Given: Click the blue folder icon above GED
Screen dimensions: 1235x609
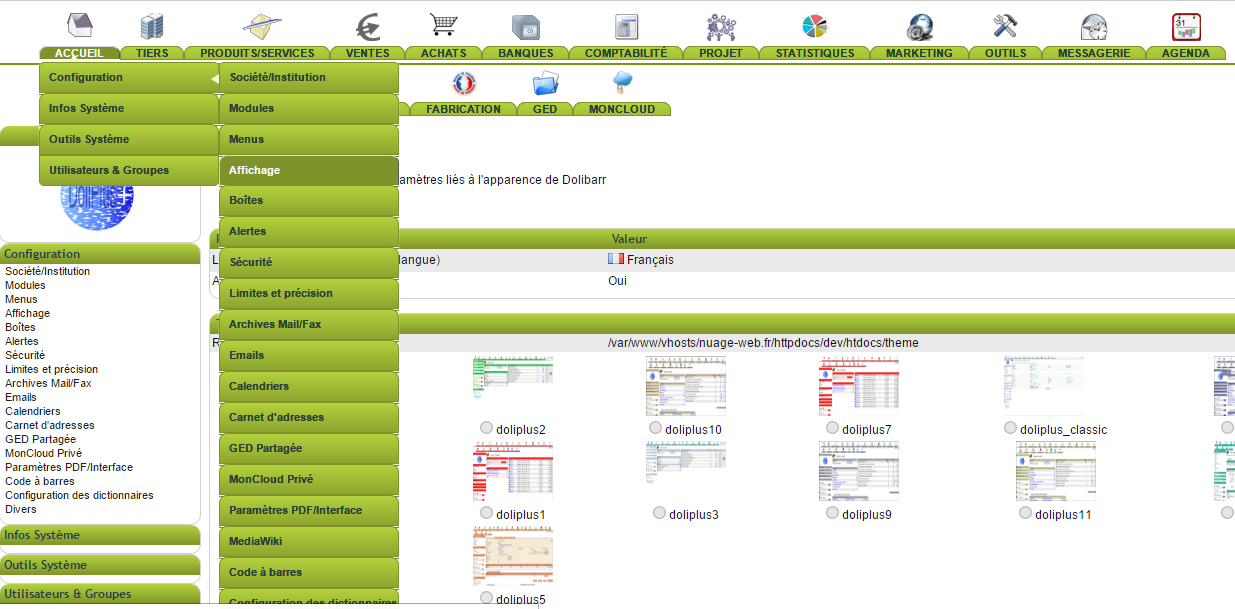Looking at the screenshot, I should pyautogui.click(x=545, y=83).
